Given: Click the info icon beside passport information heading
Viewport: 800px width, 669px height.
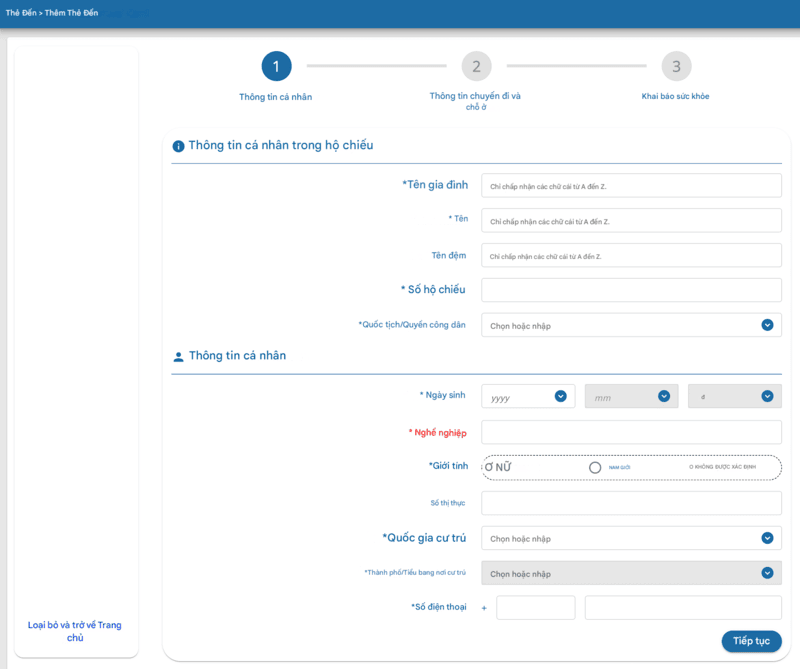Looking at the screenshot, I should click(178, 146).
